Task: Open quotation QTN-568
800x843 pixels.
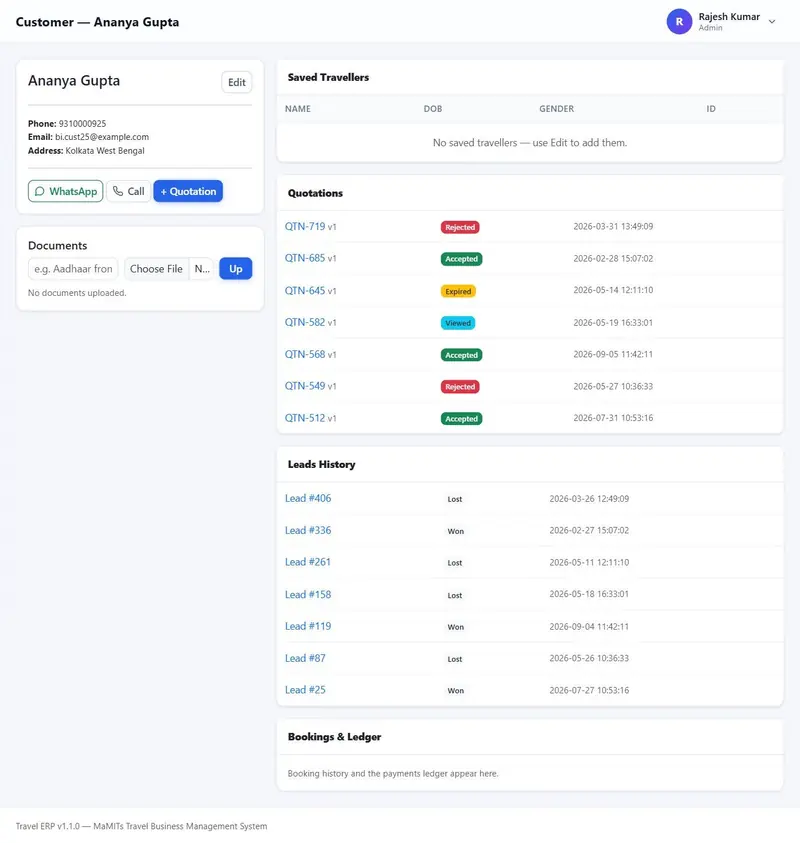Action: coord(305,354)
